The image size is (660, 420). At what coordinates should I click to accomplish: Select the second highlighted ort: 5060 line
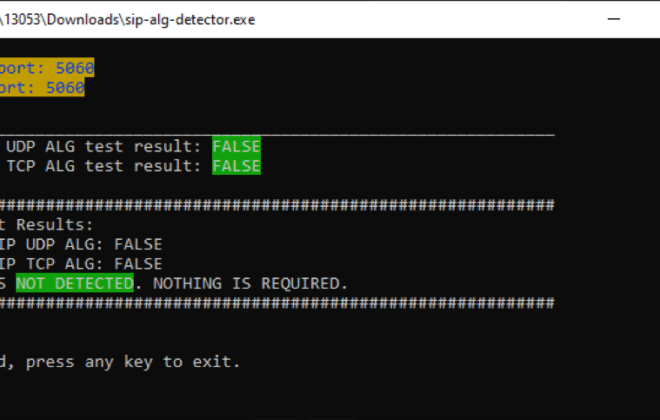(42, 87)
